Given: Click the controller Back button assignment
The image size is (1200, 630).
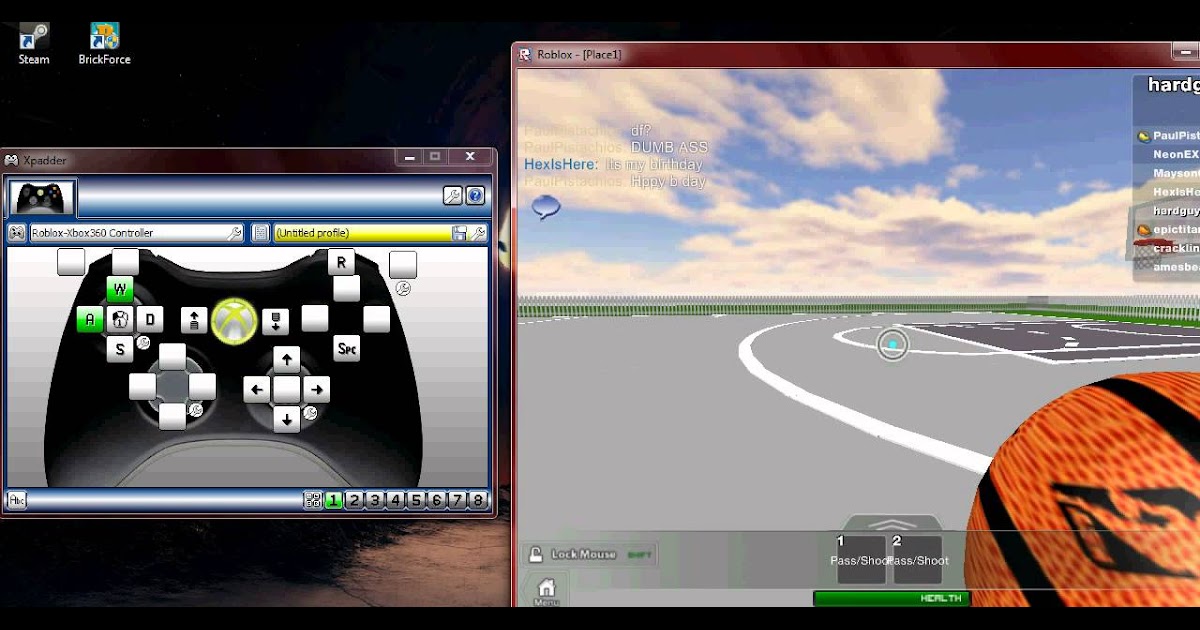Looking at the screenshot, I should (194, 320).
